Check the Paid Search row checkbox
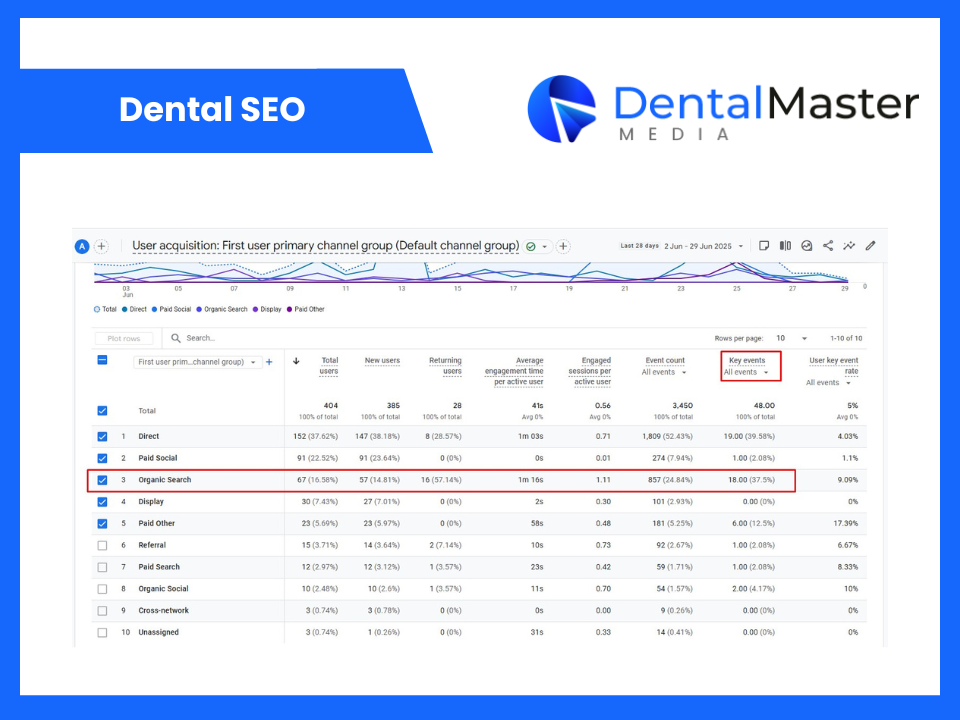The width and height of the screenshot is (960, 720). pos(102,568)
